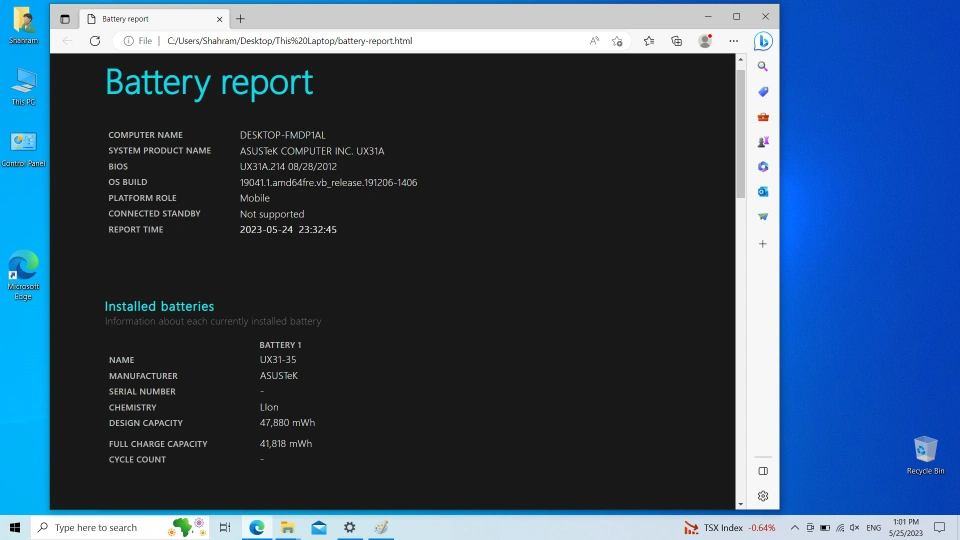This screenshot has height=540, width=960.
Task: Open sidebar Search tool
Action: tap(763, 66)
